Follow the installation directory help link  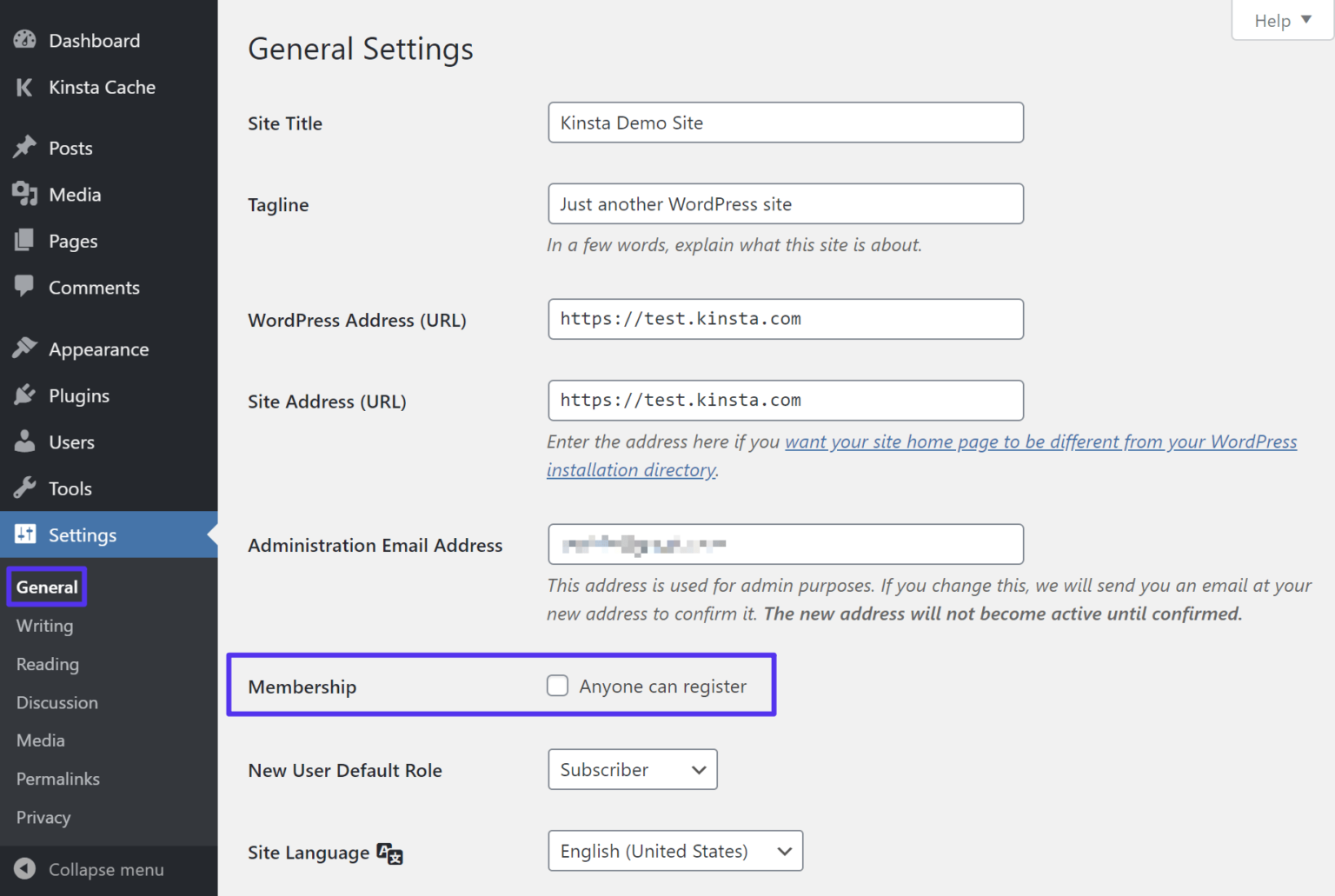631,469
